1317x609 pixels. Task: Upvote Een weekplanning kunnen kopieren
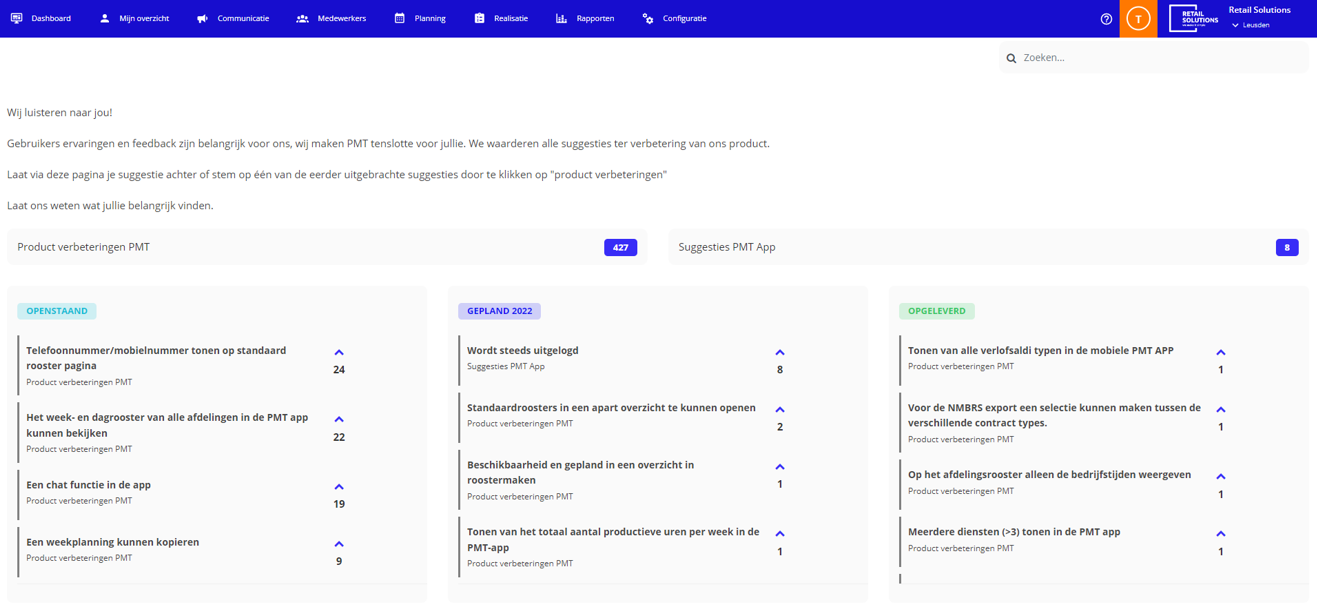(x=339, y=544)
